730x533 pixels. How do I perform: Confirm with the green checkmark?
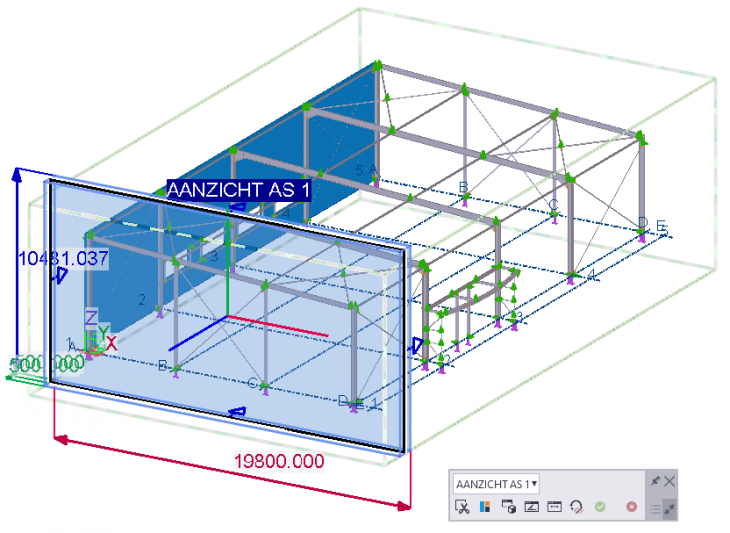coord(599,507)
